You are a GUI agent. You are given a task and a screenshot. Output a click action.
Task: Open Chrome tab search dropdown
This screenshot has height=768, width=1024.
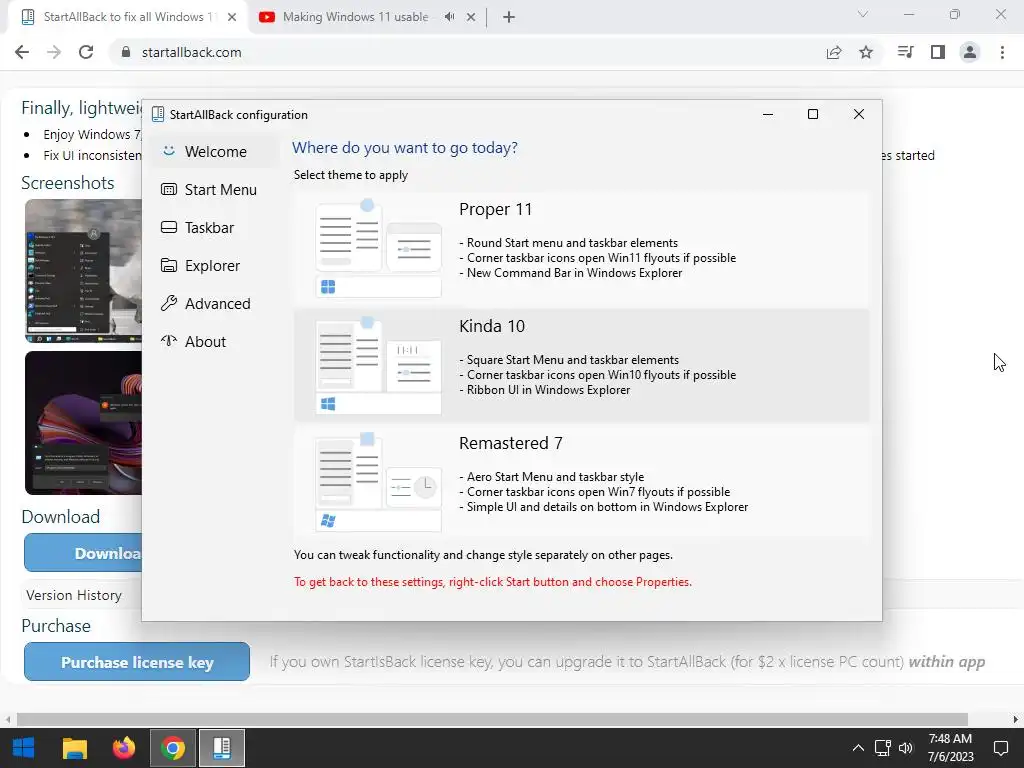coord(863,14)
